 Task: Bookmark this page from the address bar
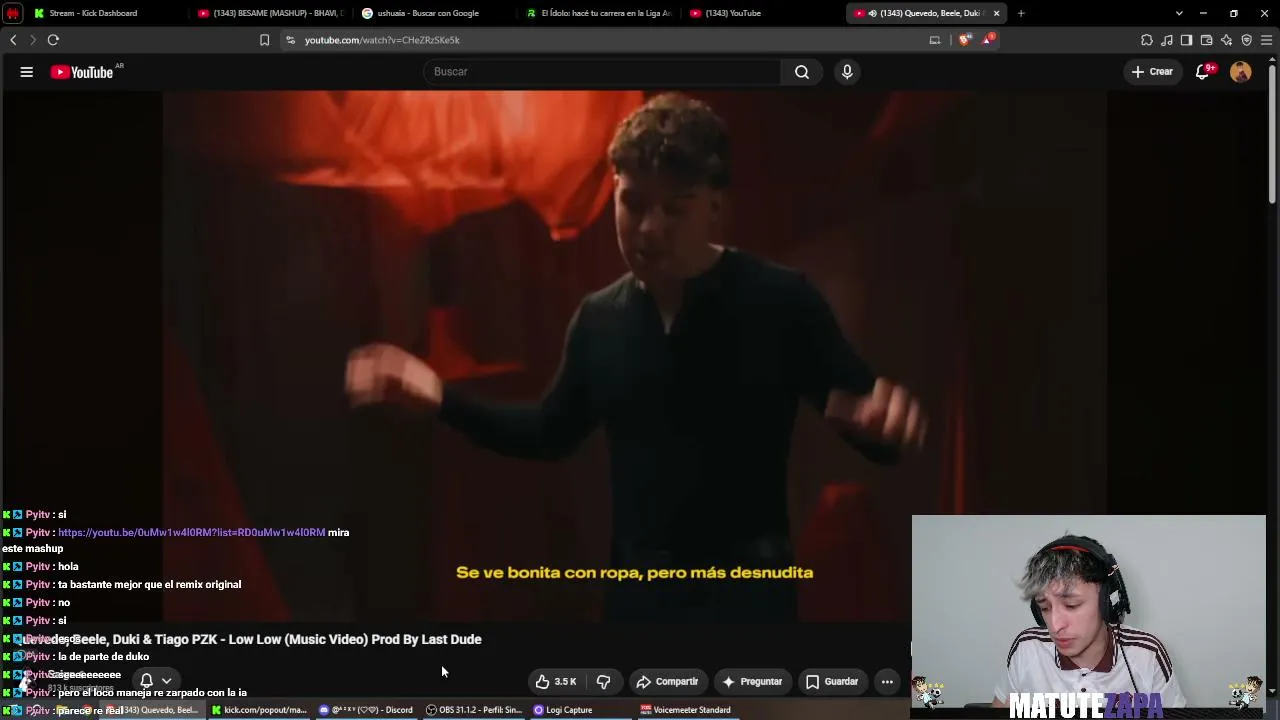264,40
